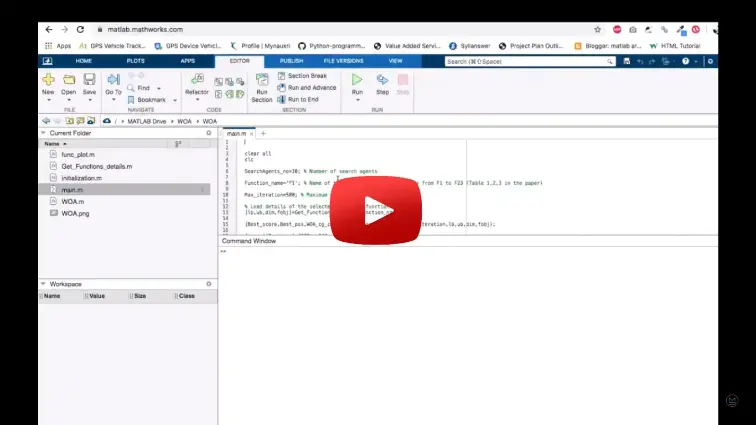This screenshot has width=756, height=425.
Task: Click the Run and Advance button
Action: [311, 88]
